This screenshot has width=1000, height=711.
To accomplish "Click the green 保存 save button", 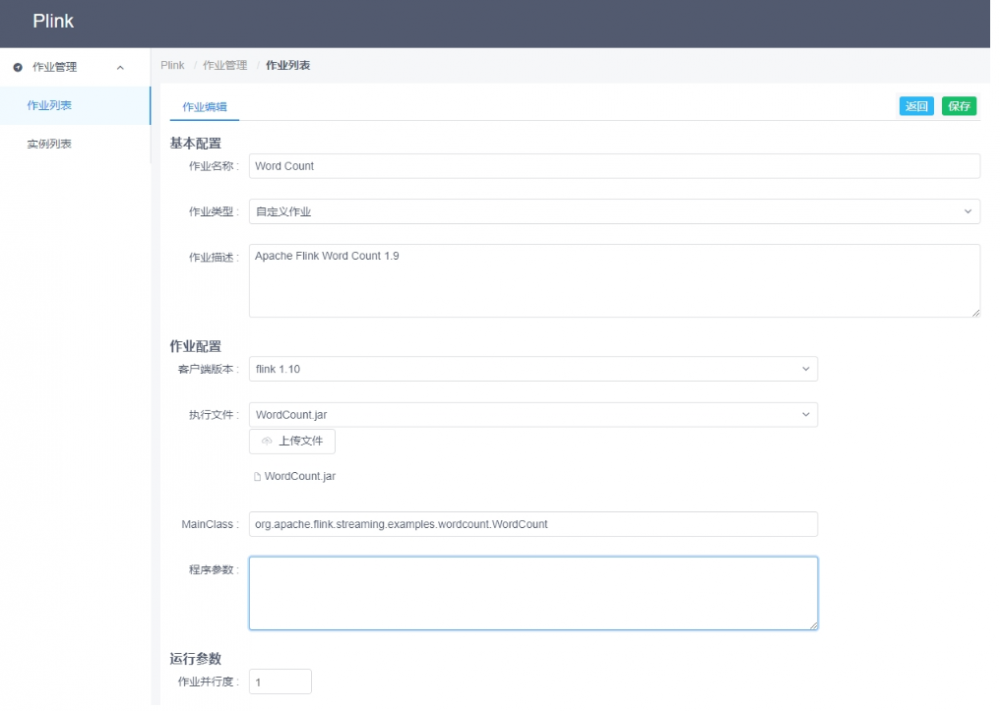I will click(x=958, y=106).
